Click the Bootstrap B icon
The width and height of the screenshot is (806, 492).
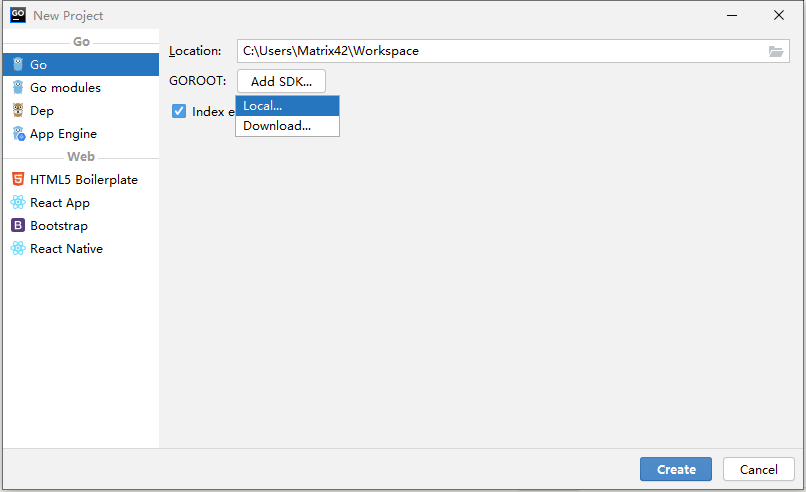18,225
